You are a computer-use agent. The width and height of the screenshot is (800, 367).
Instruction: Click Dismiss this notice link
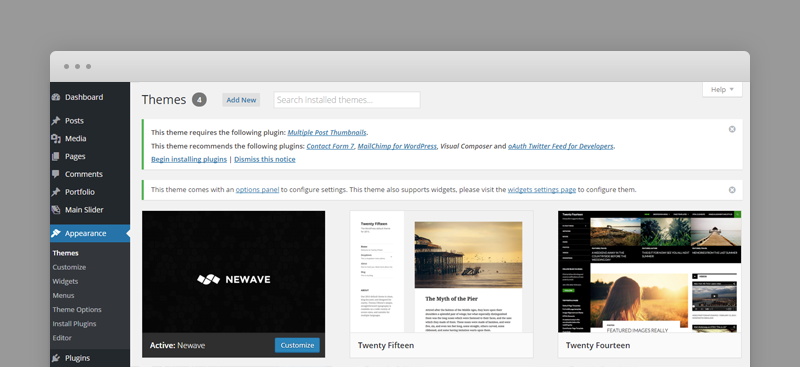pyautogui.click(x=264, y=159)
